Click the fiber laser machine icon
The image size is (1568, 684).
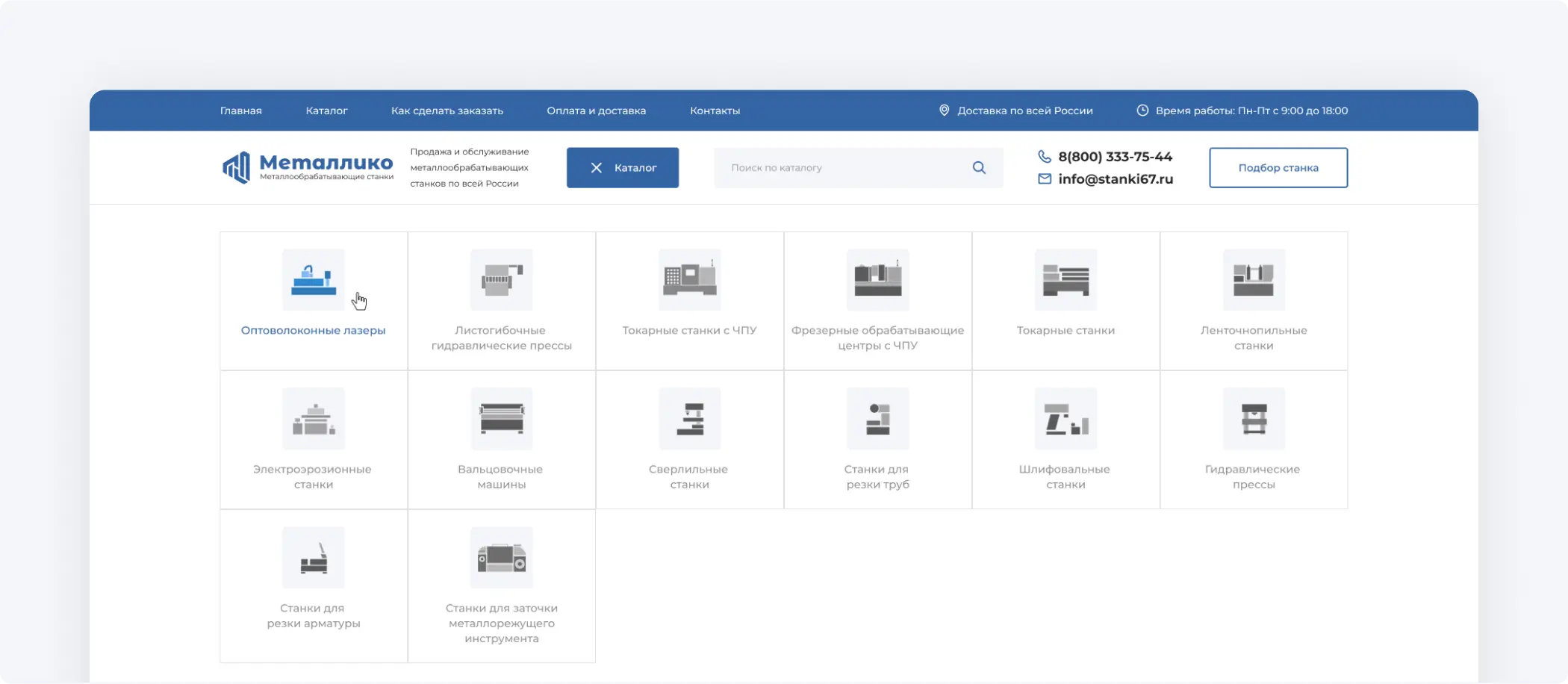coord(314,280)
